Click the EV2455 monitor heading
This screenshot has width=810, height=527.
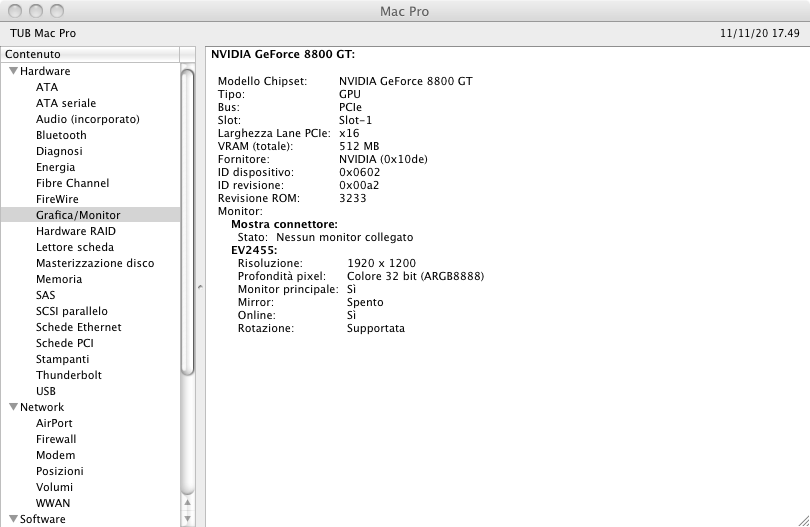254,250
